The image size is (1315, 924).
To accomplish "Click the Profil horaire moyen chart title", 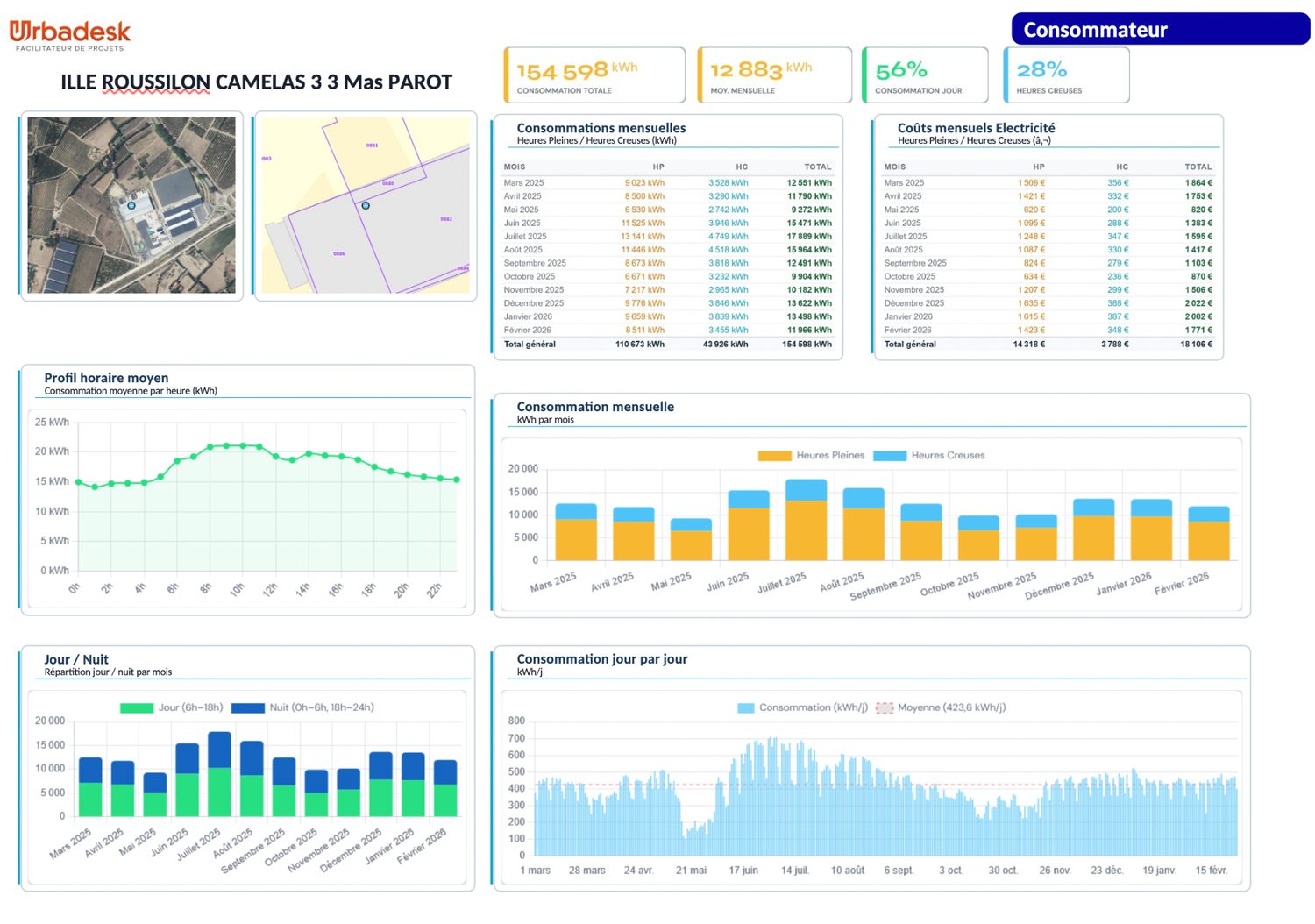I will click(106, 378).
